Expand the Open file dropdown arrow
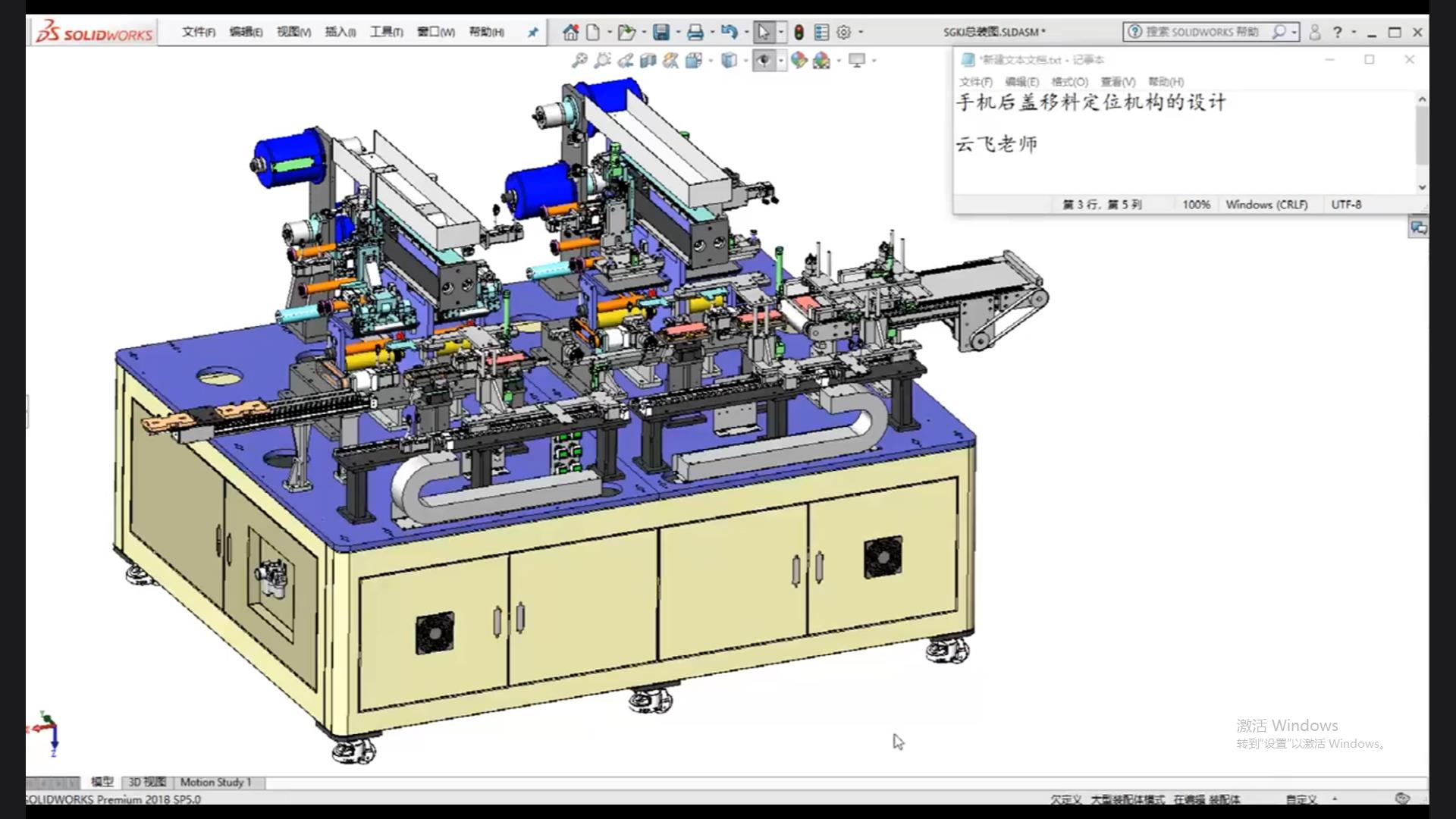The height and width of the screenshot is (819, 1456). click(x=644, y=32)
